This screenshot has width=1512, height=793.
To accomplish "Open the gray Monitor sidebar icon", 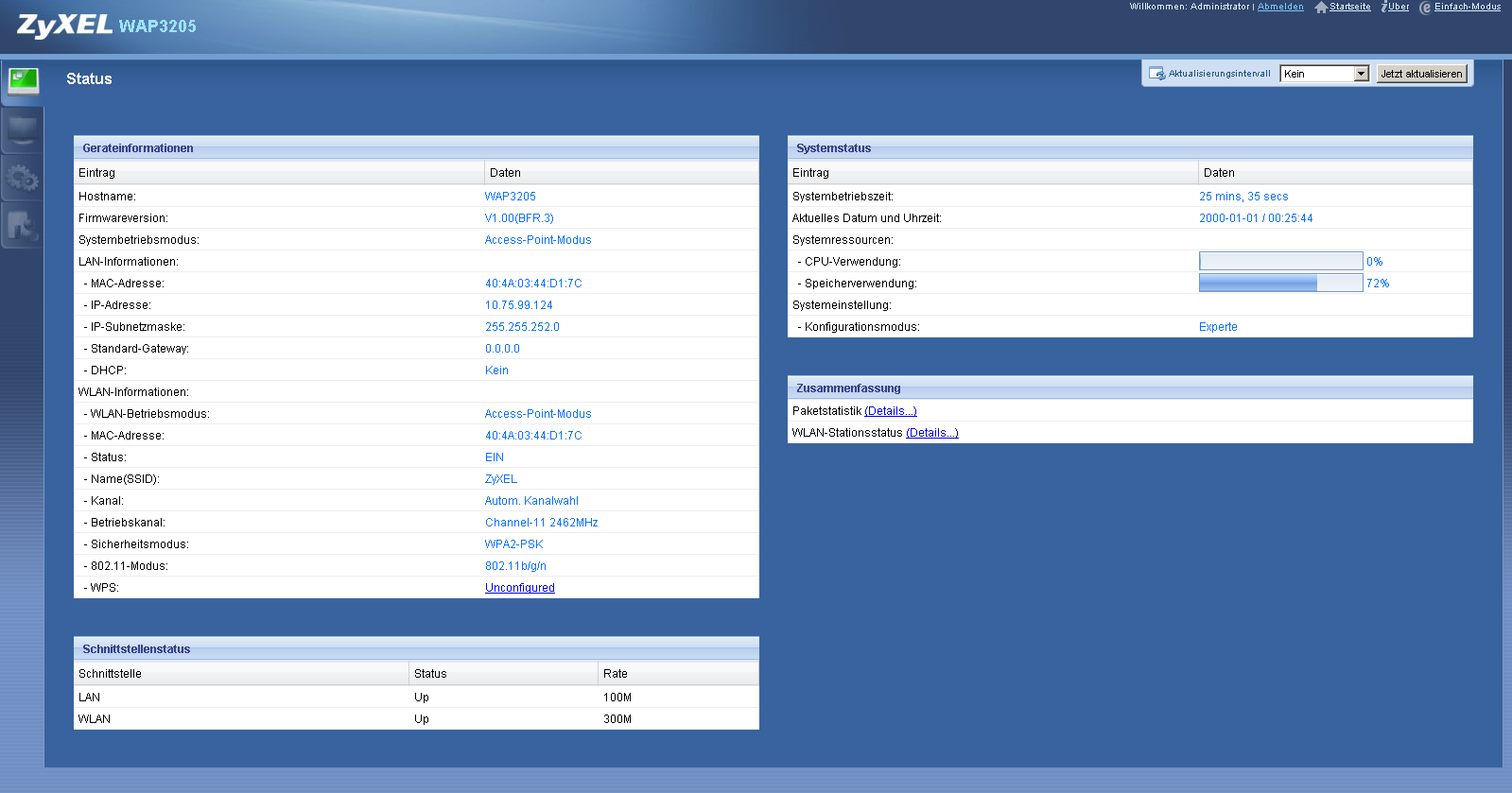I will (x=23, y=131).
